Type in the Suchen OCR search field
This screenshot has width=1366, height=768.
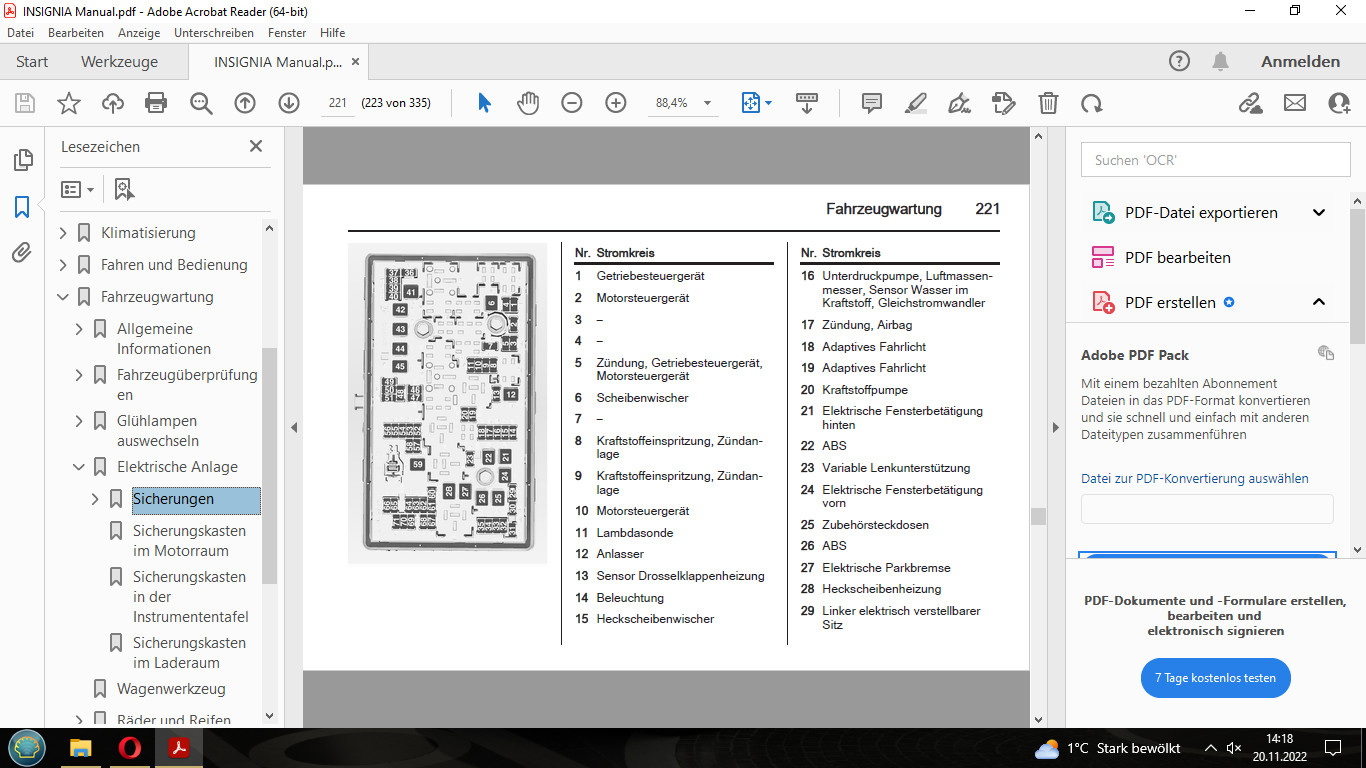1215,159
